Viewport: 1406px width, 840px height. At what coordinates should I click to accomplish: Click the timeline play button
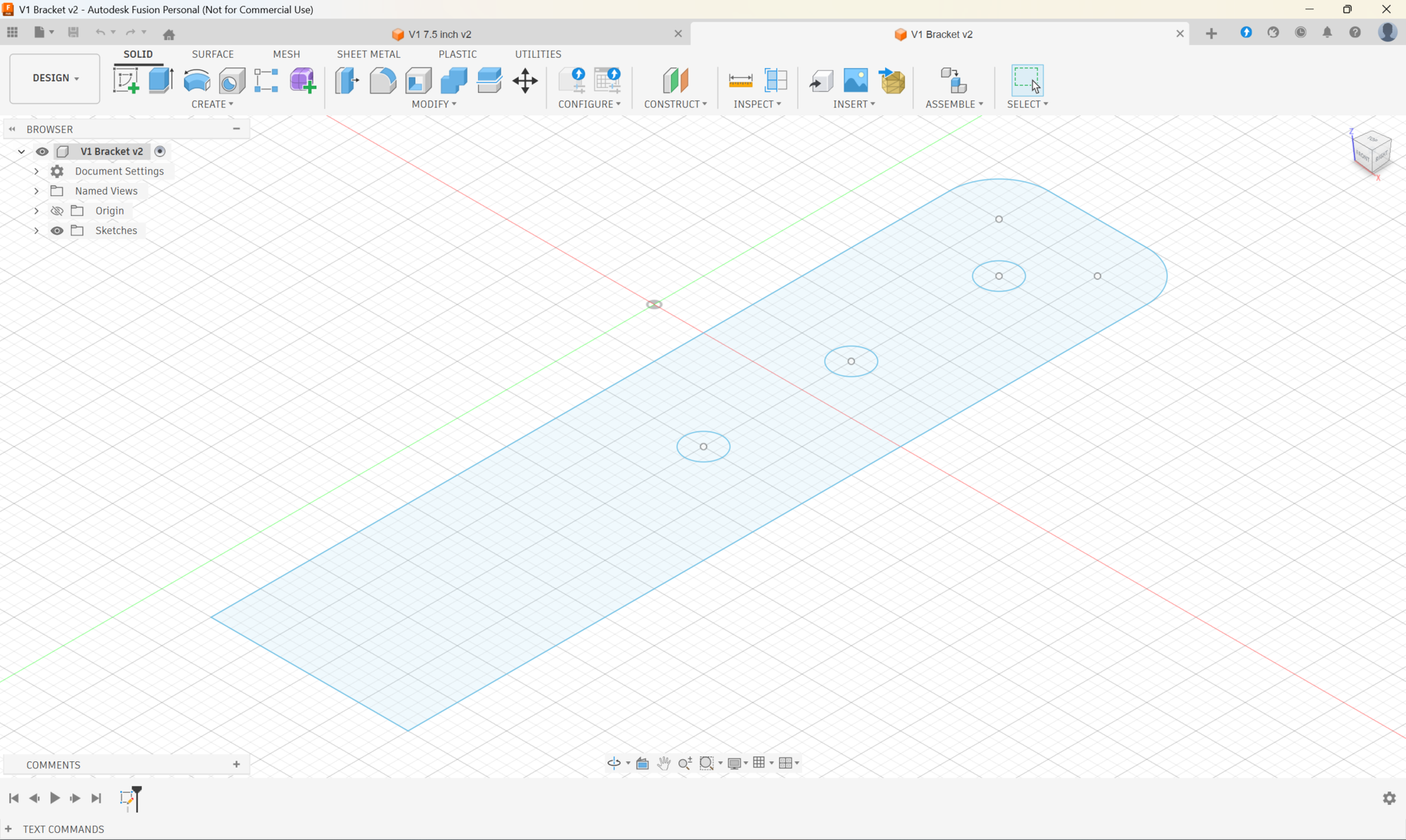tap(55, 798)
